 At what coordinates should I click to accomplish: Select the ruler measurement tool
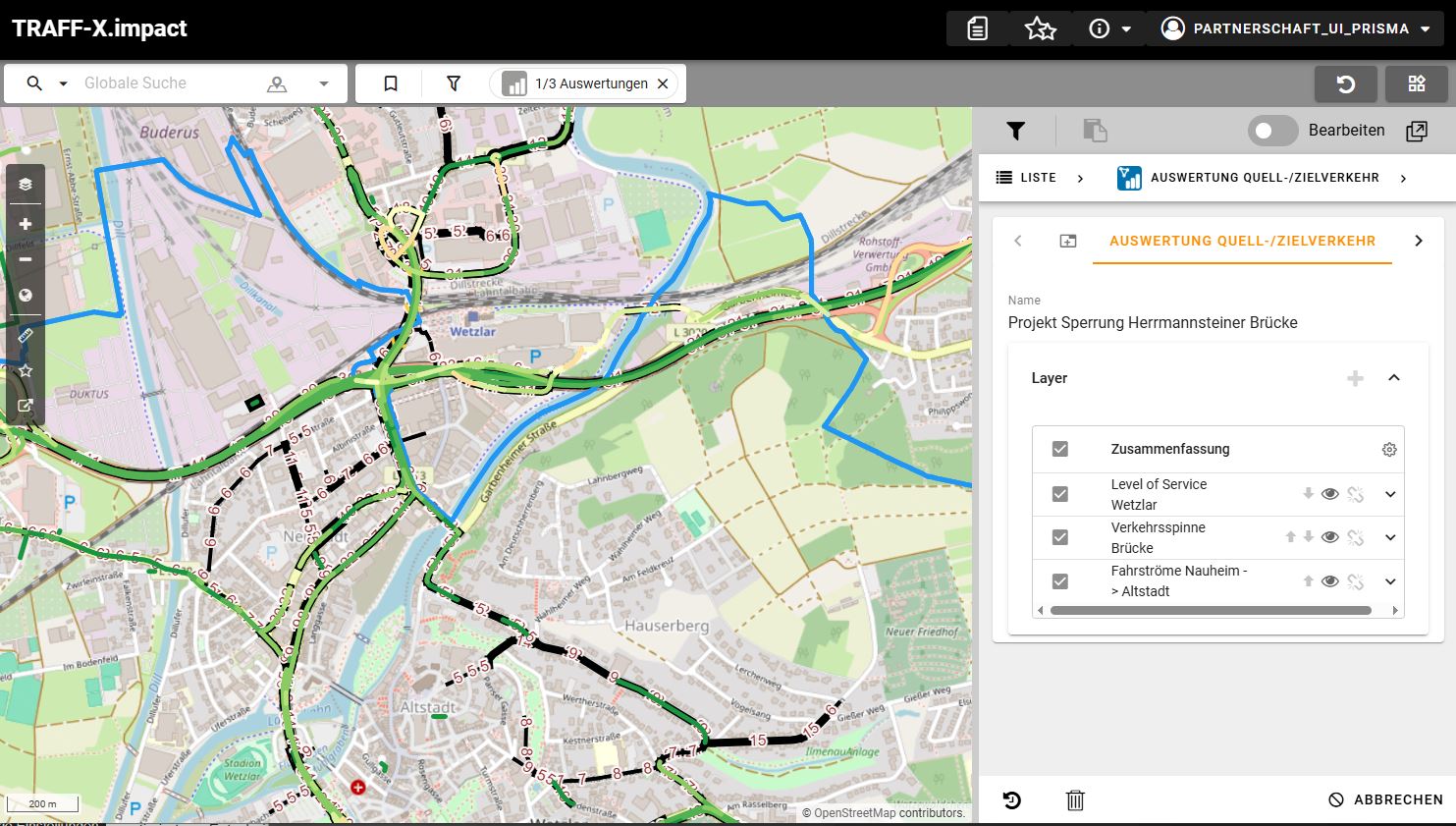coord(26,336)
